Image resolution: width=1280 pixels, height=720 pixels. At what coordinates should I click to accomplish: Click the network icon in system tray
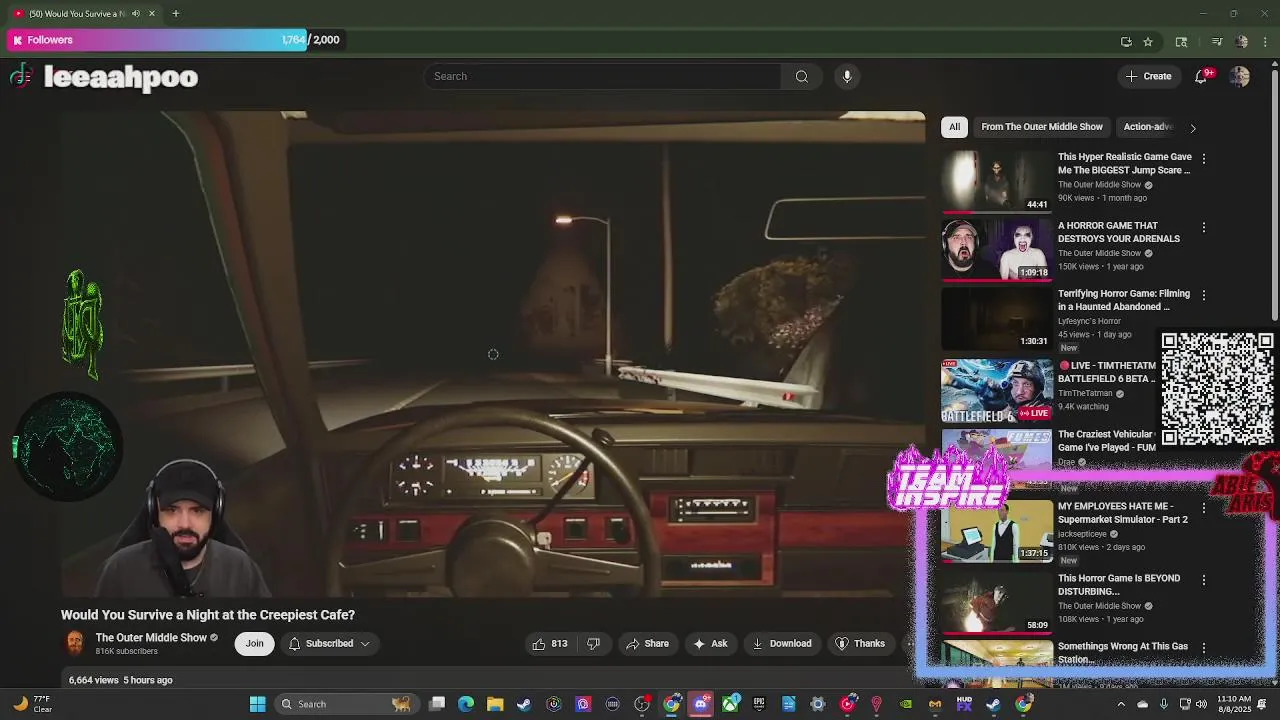[x=1185, y=704]
